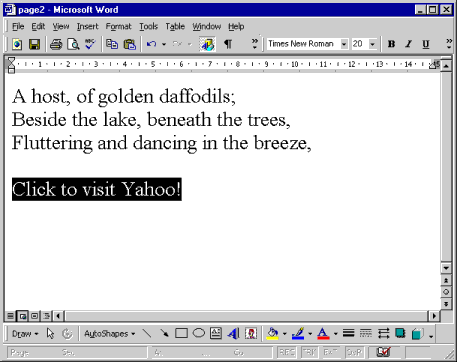Click the horizontal scrollbar right arrow
This screenshot has width=457, height=362.
[434, 316]
